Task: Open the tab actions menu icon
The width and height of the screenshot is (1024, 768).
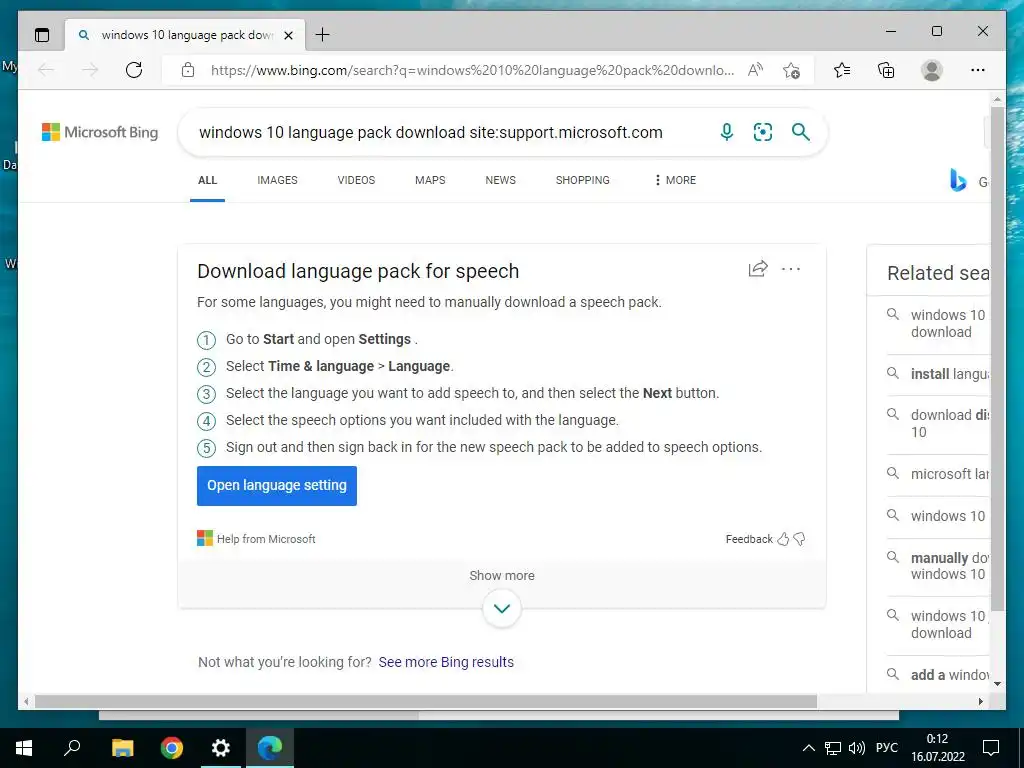Action: coord(42,35)
